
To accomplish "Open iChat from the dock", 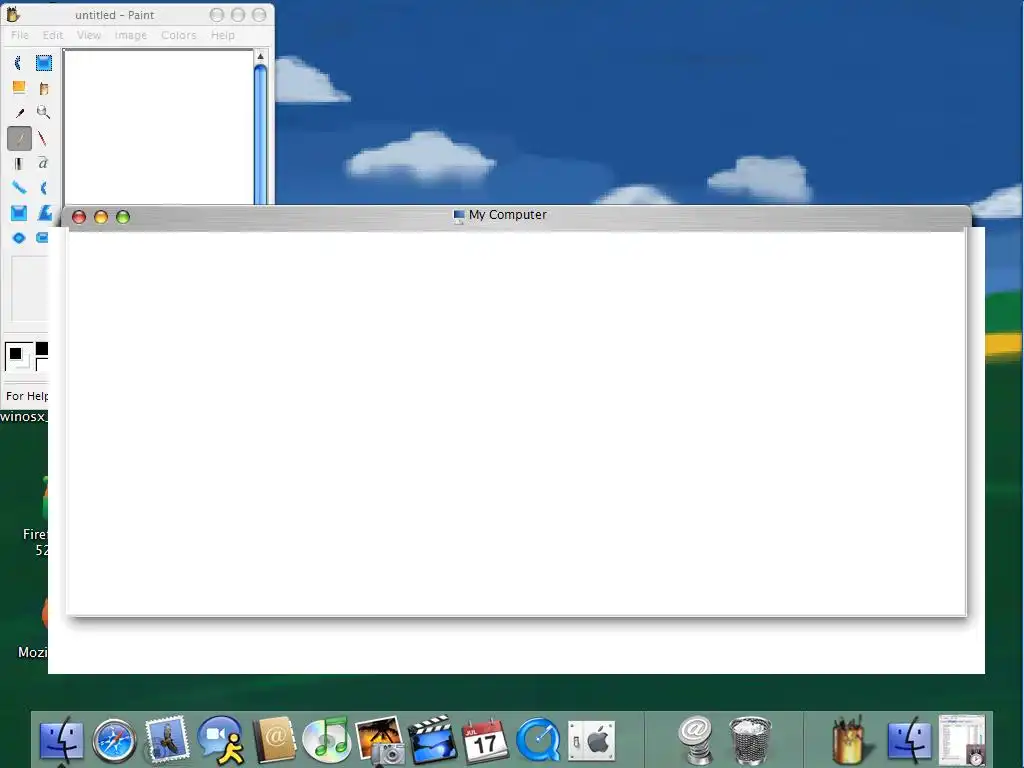I will 221,741.
